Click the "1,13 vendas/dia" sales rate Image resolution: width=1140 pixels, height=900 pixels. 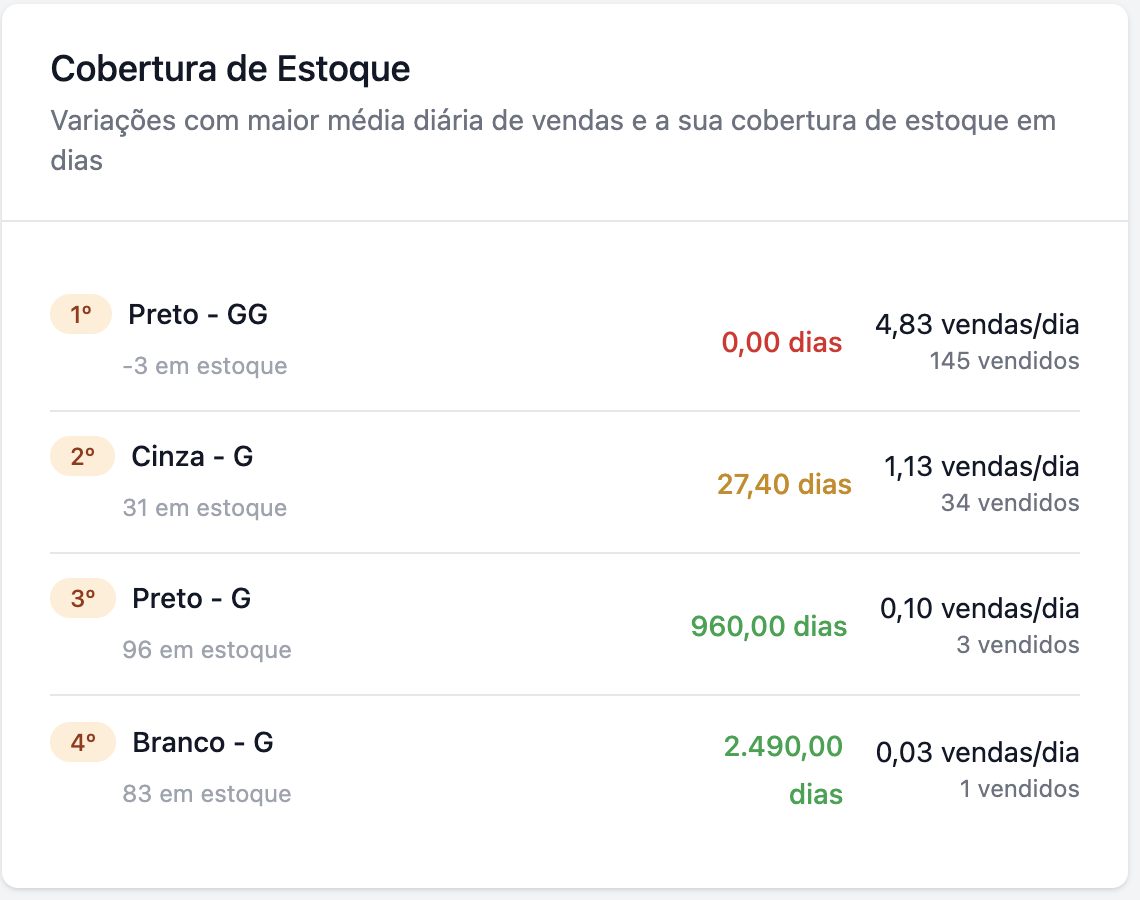pos(981,466)
